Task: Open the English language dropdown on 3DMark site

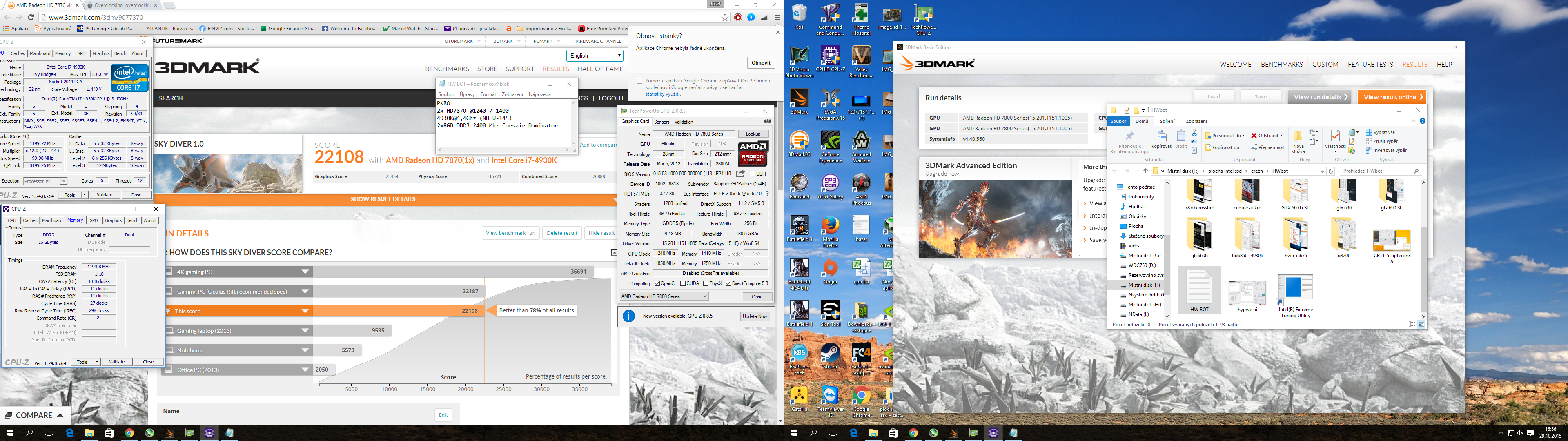Action: [595, 56]
